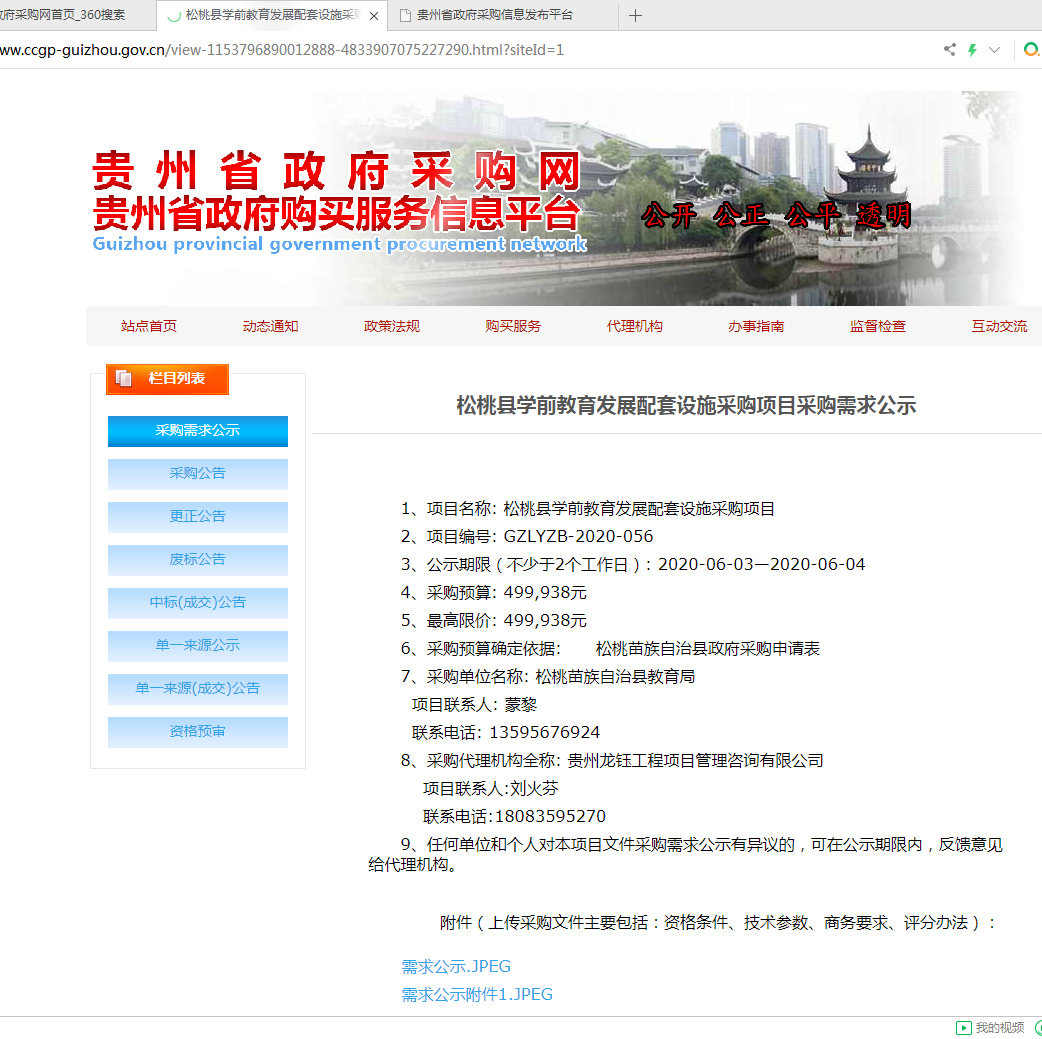Screen dimensions: 1042x1039
Task: Click the contact name 蒙黎
Action: pyautogui.click(x=520, y=705)
